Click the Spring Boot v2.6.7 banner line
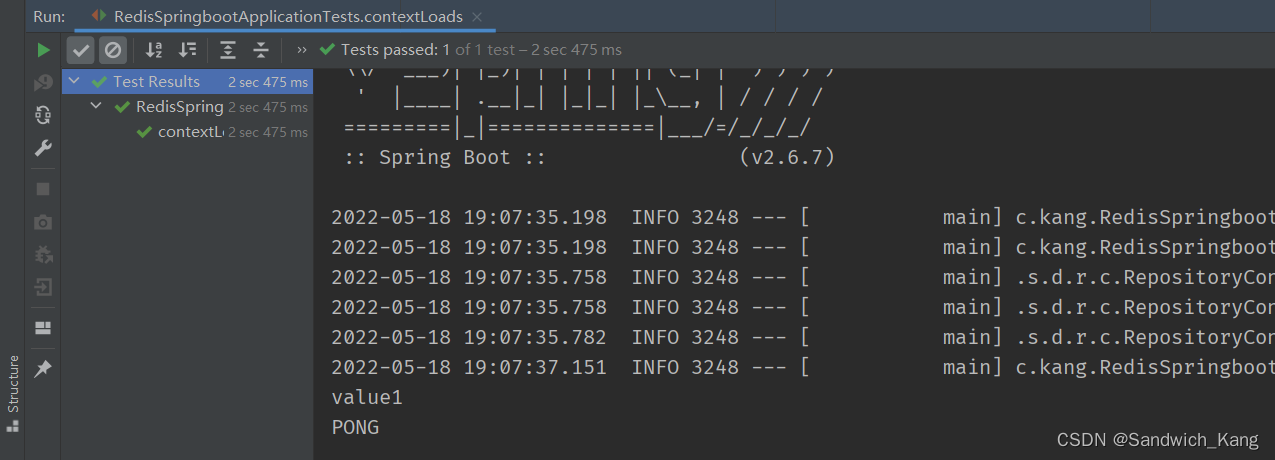The height and width of the screenshot is (460, 1275). (x=587, y=157)
